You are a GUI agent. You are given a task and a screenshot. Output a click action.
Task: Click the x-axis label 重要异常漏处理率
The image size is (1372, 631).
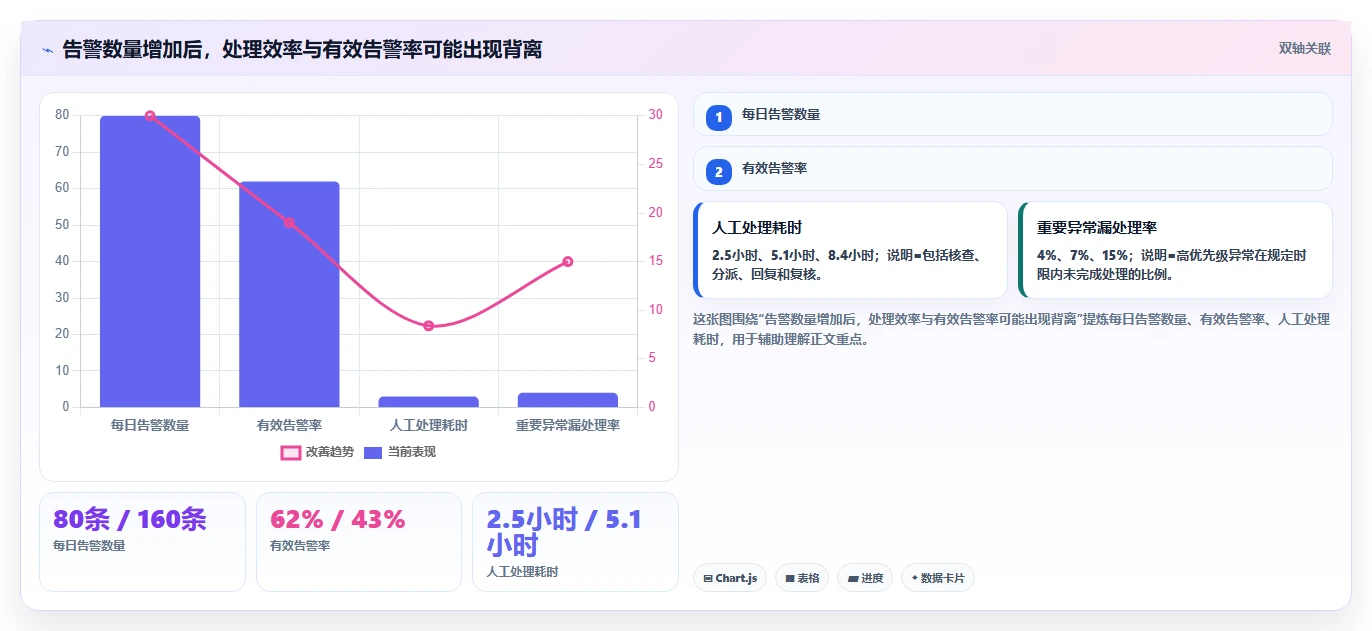(x=568, y=425)
